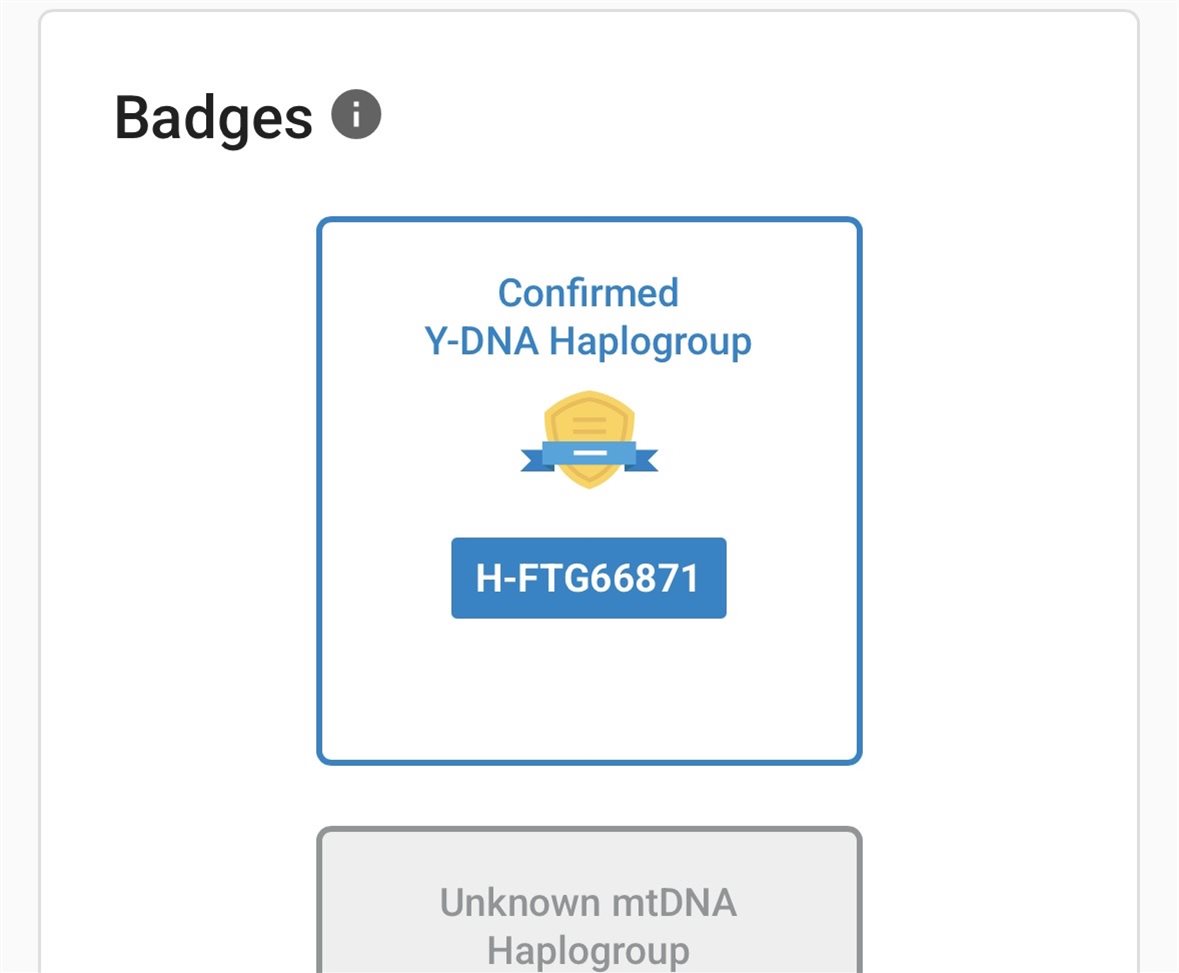Image resolution: width=1179 pixels, height=973 pixels.
Task: Click the "Y-DNA Haplogroup" title text
Action: (x=588, y=341)
